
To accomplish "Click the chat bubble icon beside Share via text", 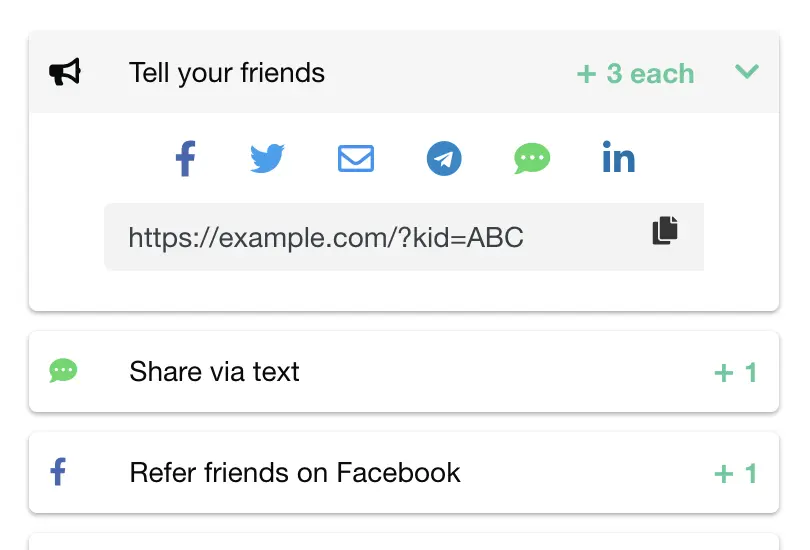I will coord(63,371).
